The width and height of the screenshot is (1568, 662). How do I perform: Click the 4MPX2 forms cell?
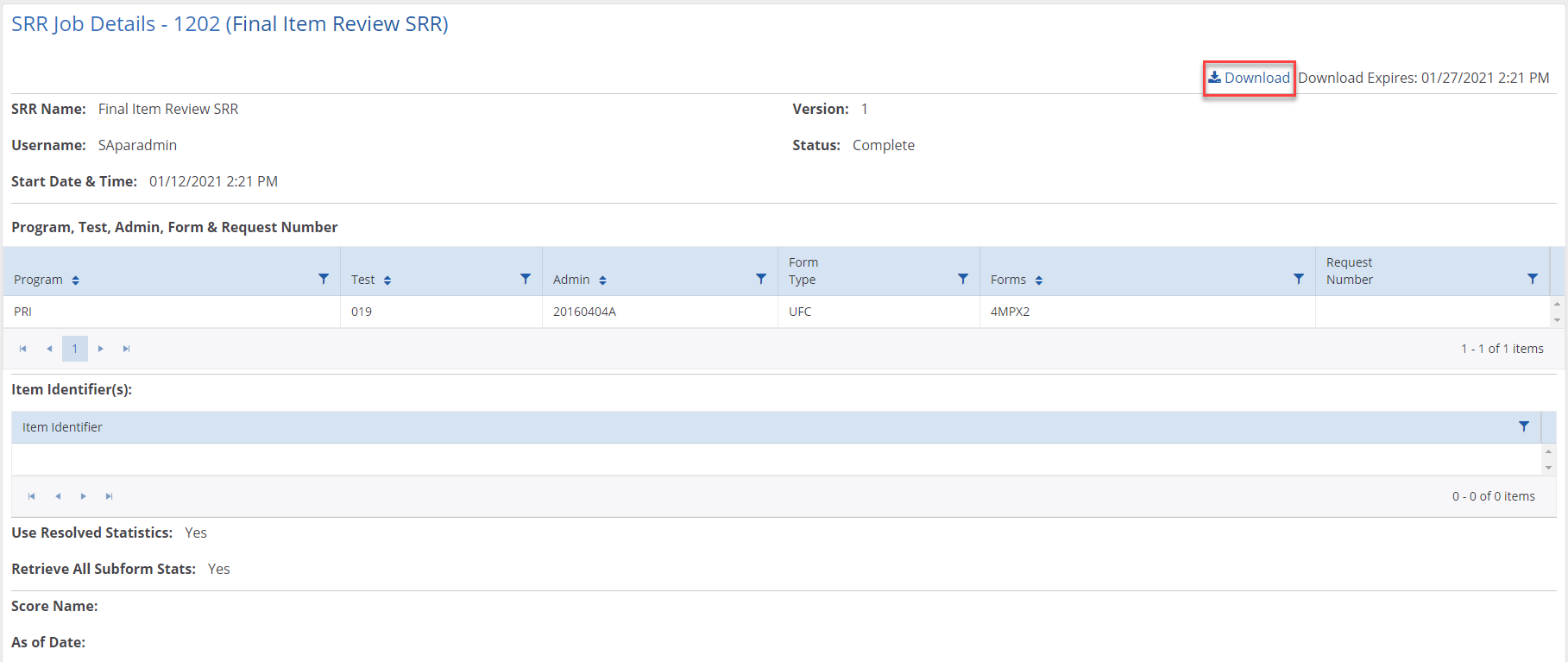pos(1148,312)
